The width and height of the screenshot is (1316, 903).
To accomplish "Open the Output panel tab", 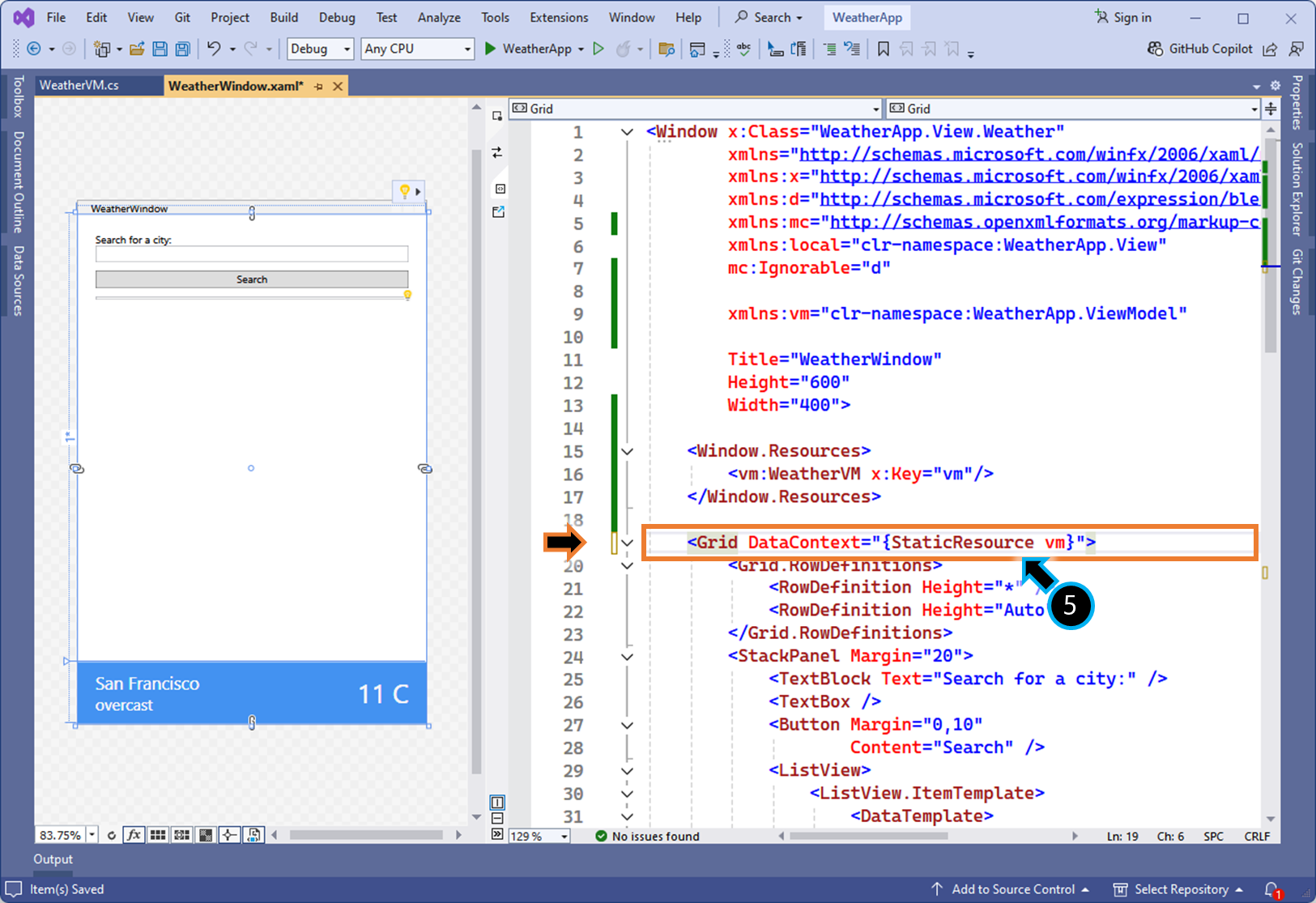I will [x=53, y=859].
